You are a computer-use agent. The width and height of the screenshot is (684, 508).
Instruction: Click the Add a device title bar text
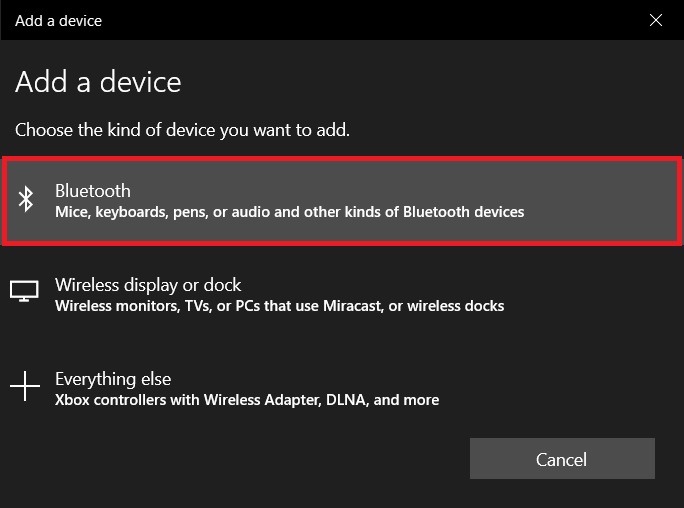click(58, 21)
